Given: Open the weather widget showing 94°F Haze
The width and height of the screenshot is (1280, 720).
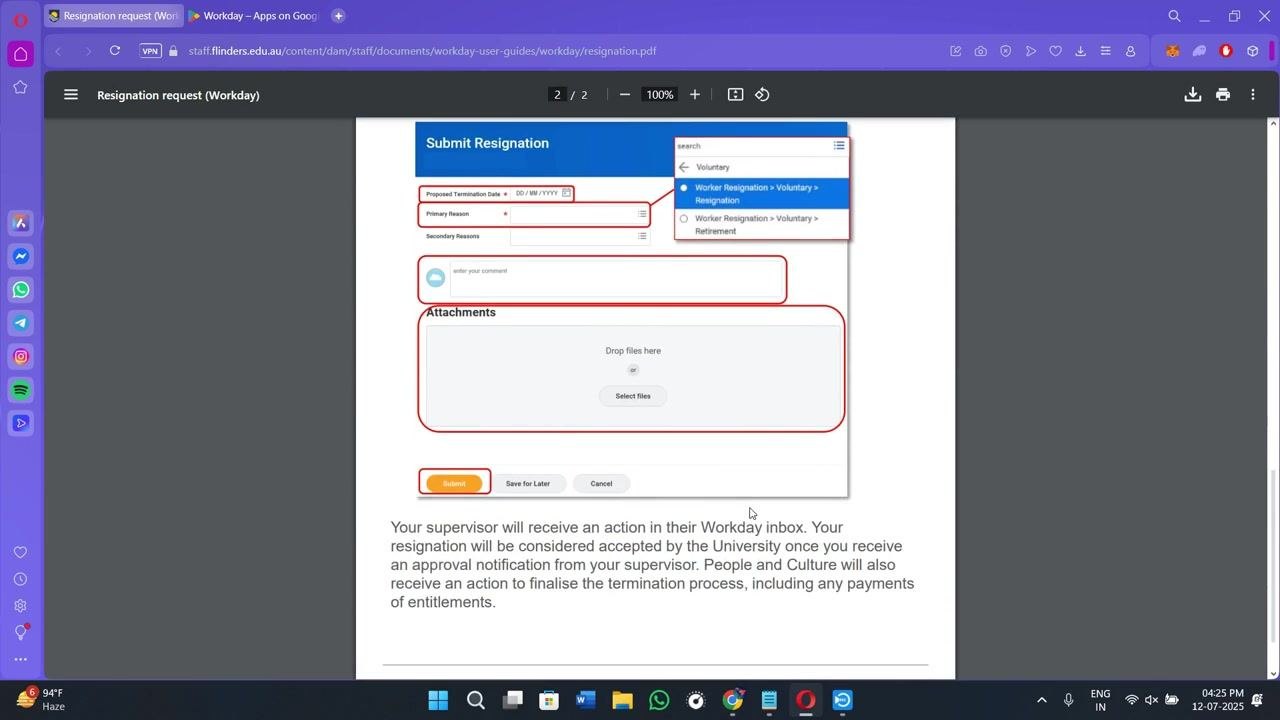Looking at the screenshot, I should tap(40, 699).
